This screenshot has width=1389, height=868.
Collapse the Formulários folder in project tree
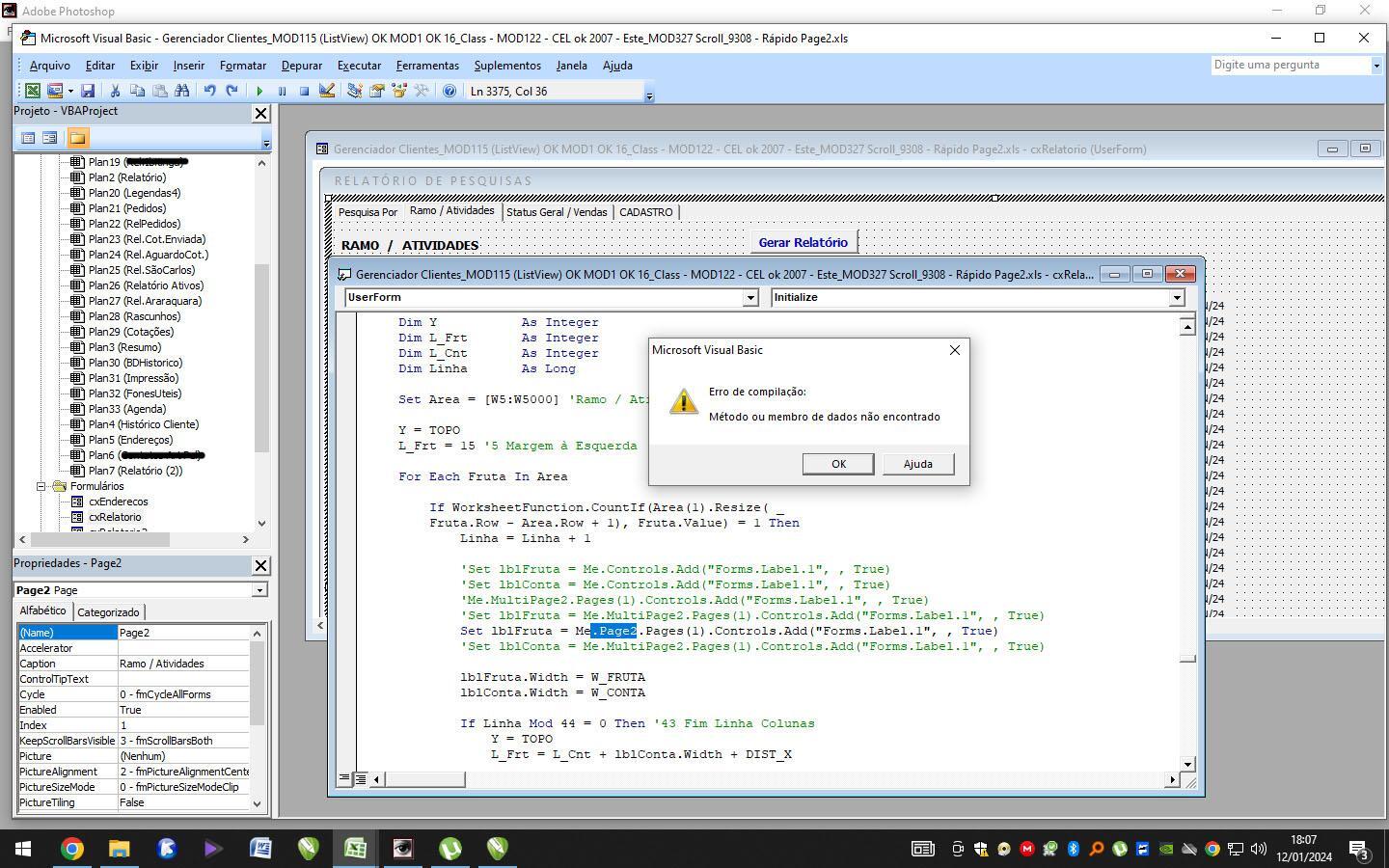tap(41, 486)
